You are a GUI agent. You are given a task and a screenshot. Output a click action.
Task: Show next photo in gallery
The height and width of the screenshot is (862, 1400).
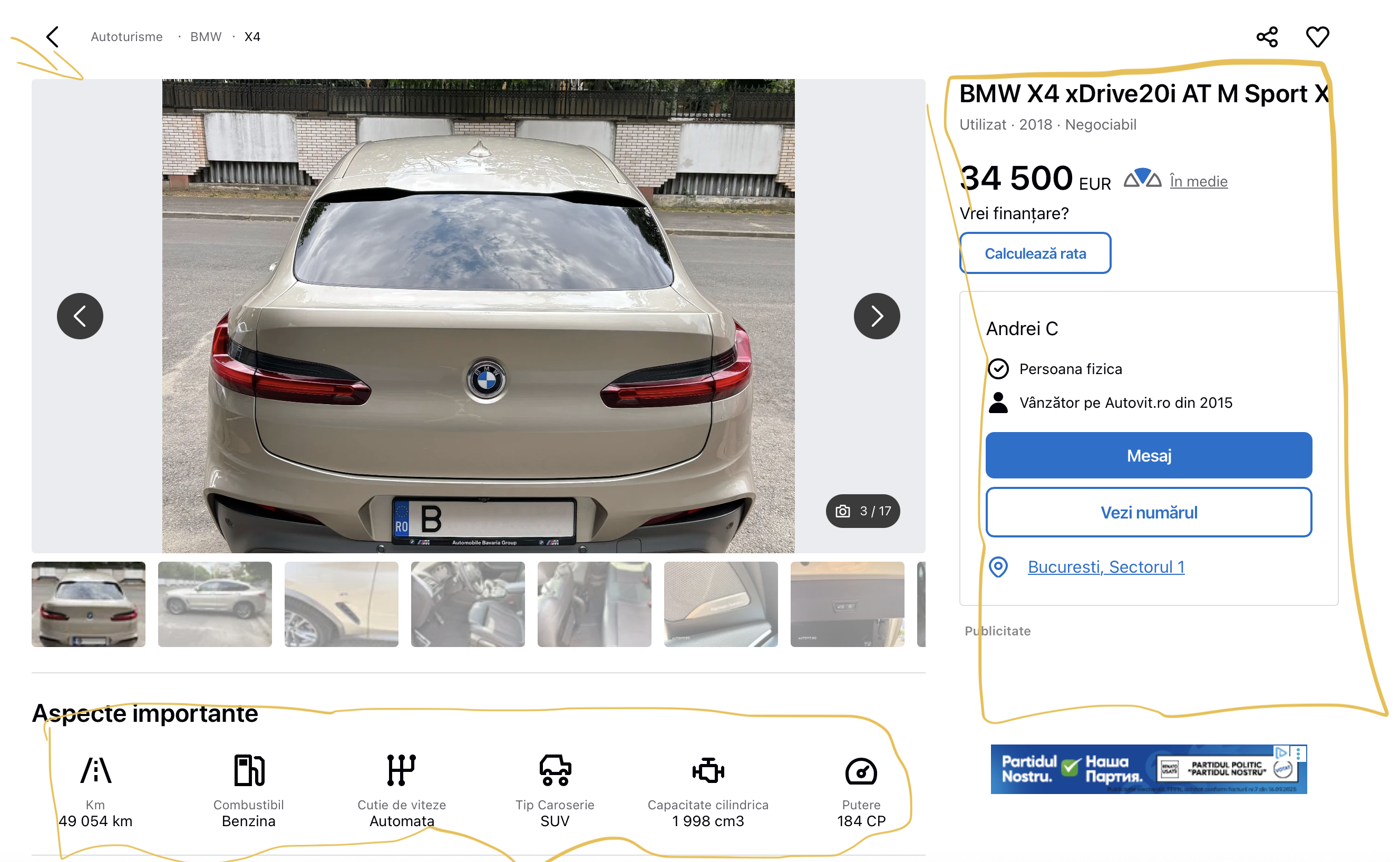(876, 317)
